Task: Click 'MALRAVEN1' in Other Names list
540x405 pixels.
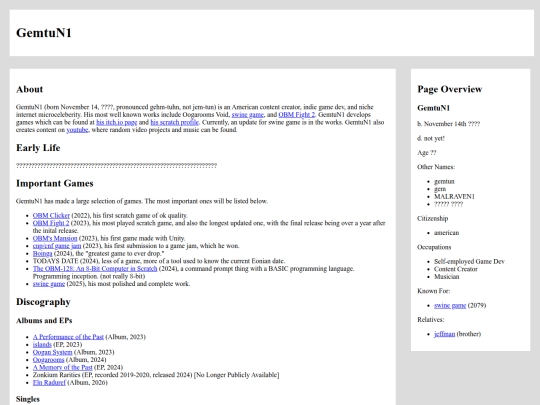Action: [454, 197]
